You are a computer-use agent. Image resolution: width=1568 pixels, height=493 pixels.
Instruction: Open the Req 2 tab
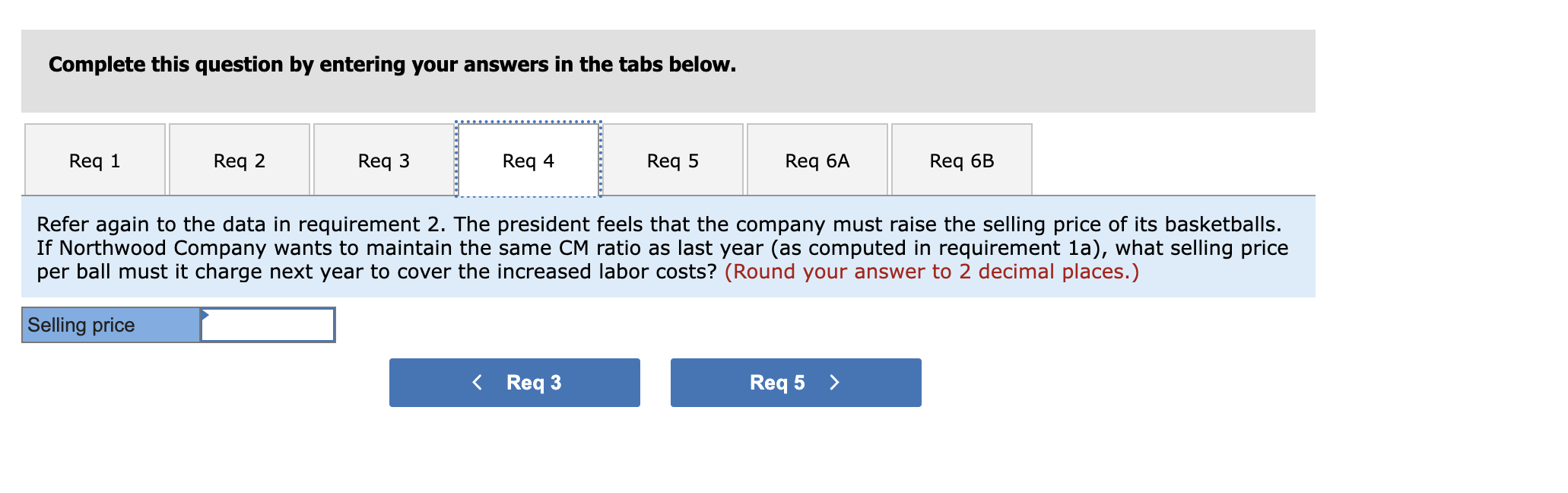click(239, 160)
